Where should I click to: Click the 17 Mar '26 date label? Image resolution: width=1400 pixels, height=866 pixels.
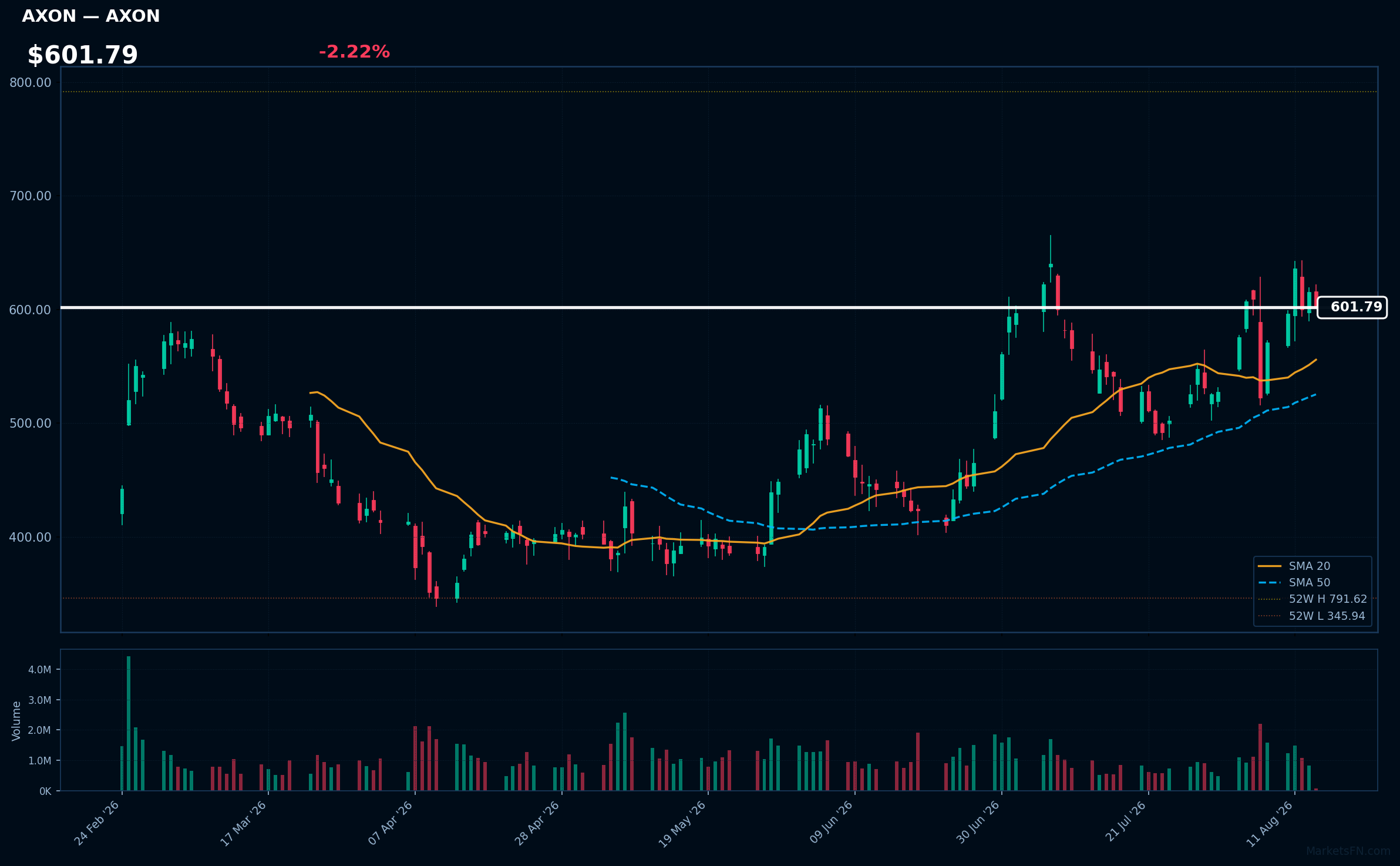[243, 823]
